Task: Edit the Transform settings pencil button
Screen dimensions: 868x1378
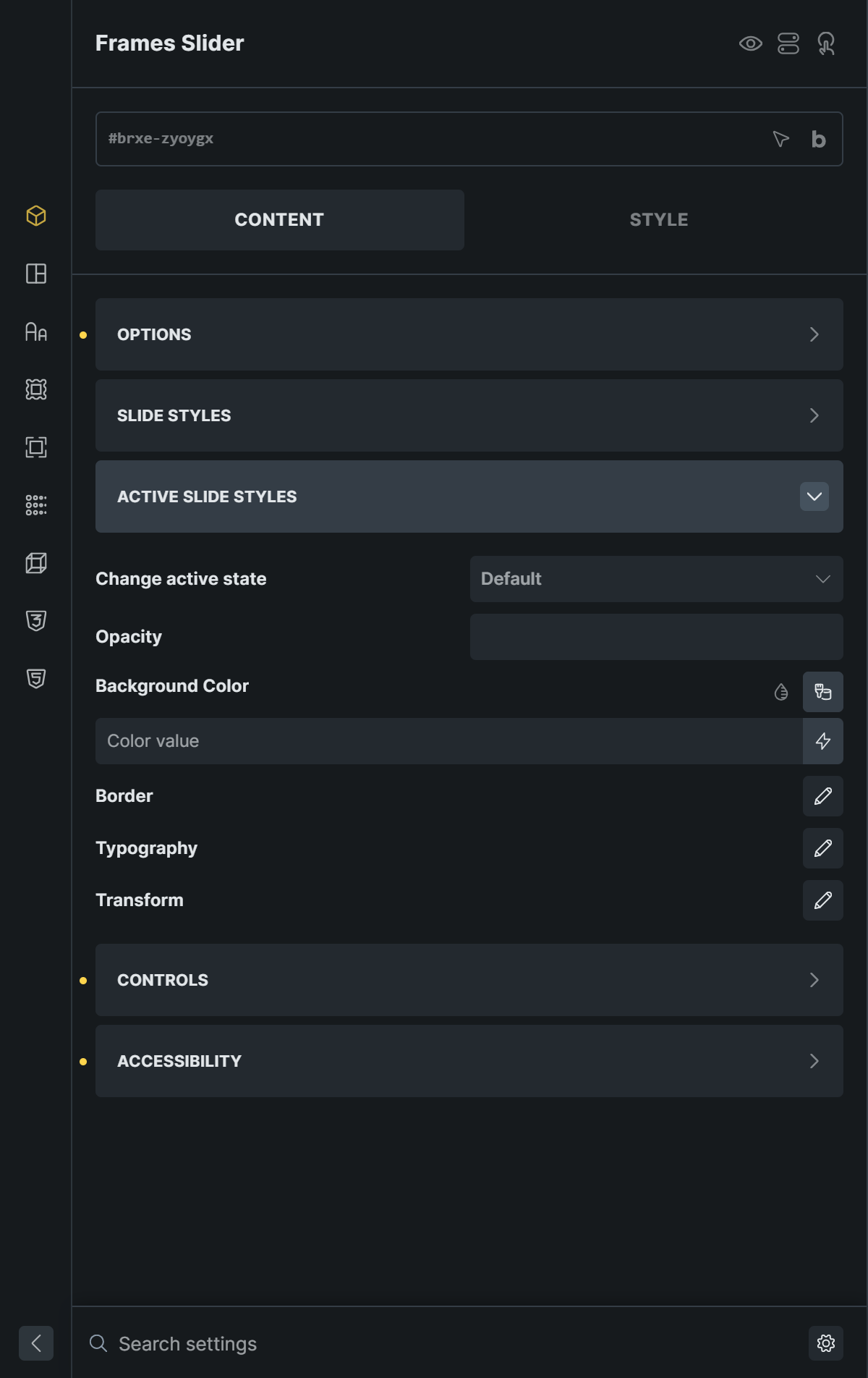Action: tap(823, 900)
